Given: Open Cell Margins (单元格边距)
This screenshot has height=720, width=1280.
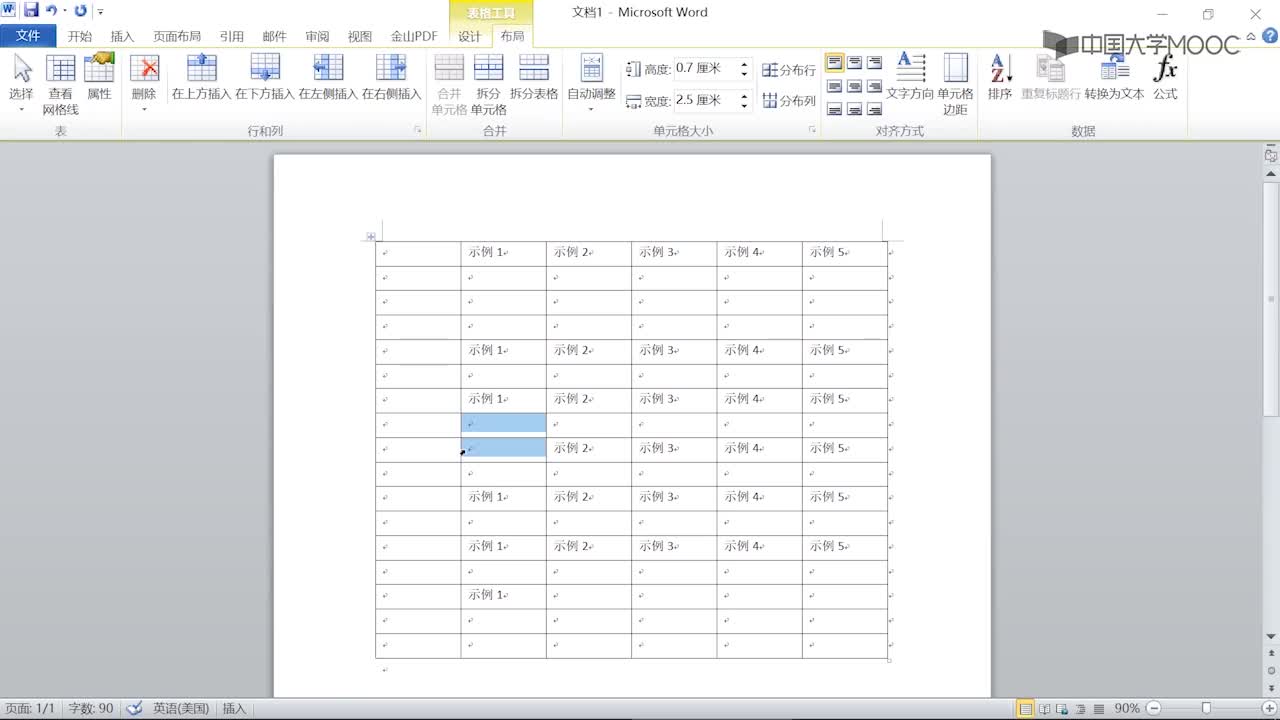Looking at the screenshot, I should (x=955, y=84).
